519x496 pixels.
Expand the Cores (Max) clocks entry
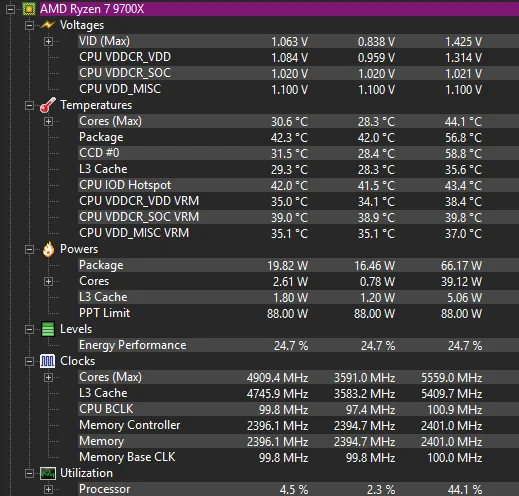pyautogui.click(x=48, y=377)
